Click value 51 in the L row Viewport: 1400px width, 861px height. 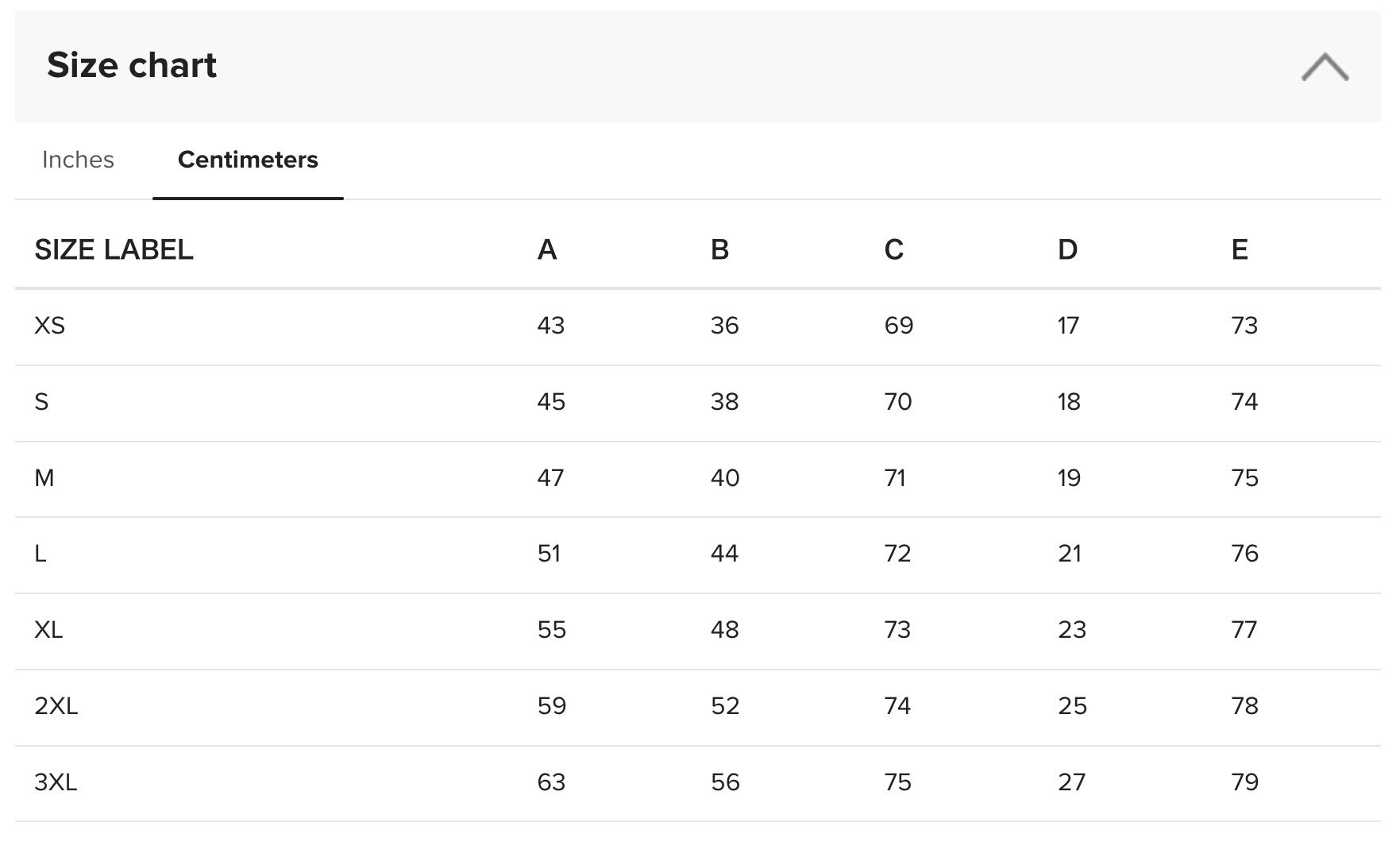(550, 554)
